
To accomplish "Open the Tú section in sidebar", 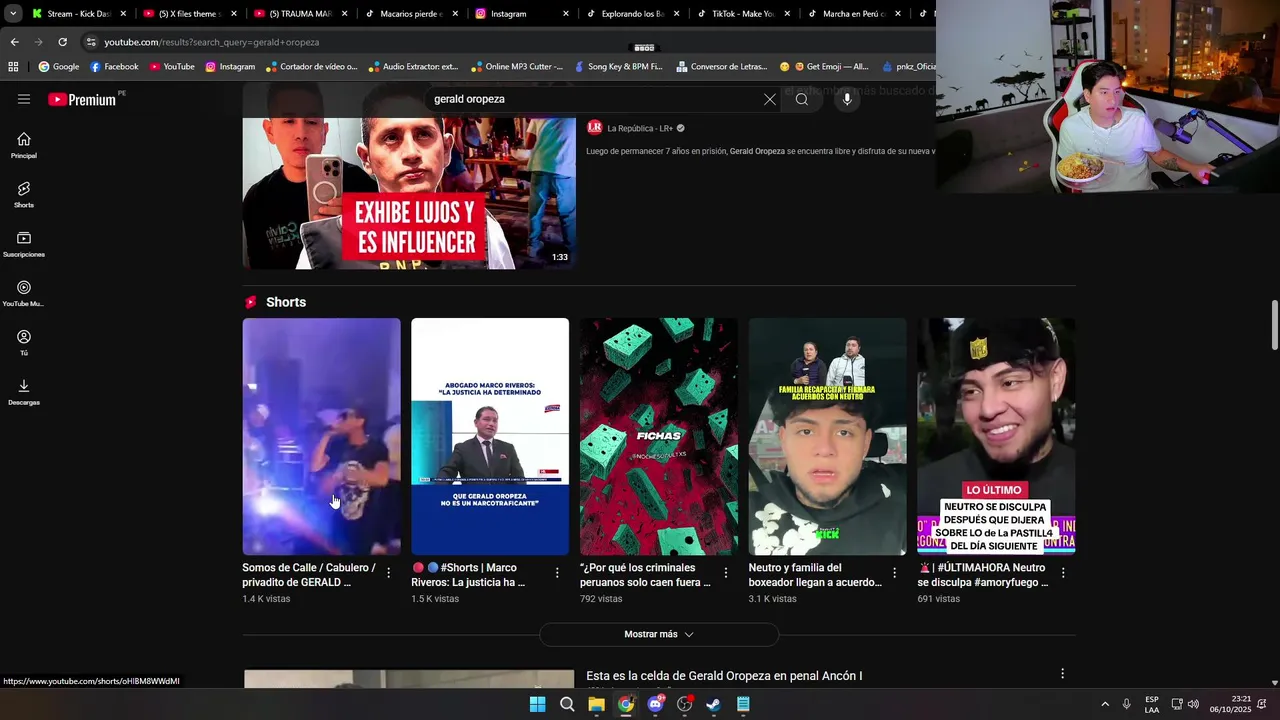I will coord(24,342).
